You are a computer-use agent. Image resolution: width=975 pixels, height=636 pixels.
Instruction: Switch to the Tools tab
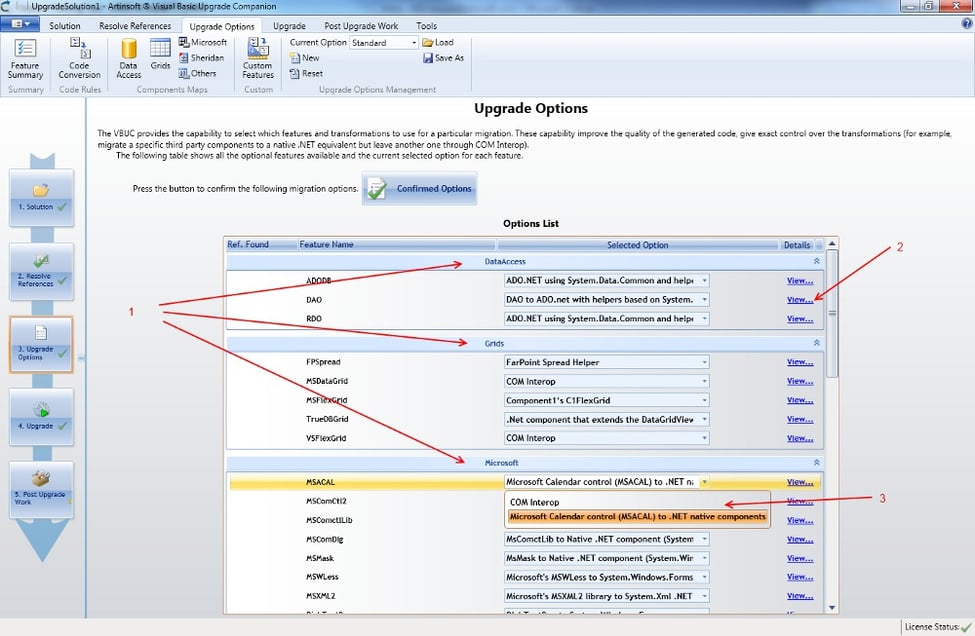click(x=427, y=26)
